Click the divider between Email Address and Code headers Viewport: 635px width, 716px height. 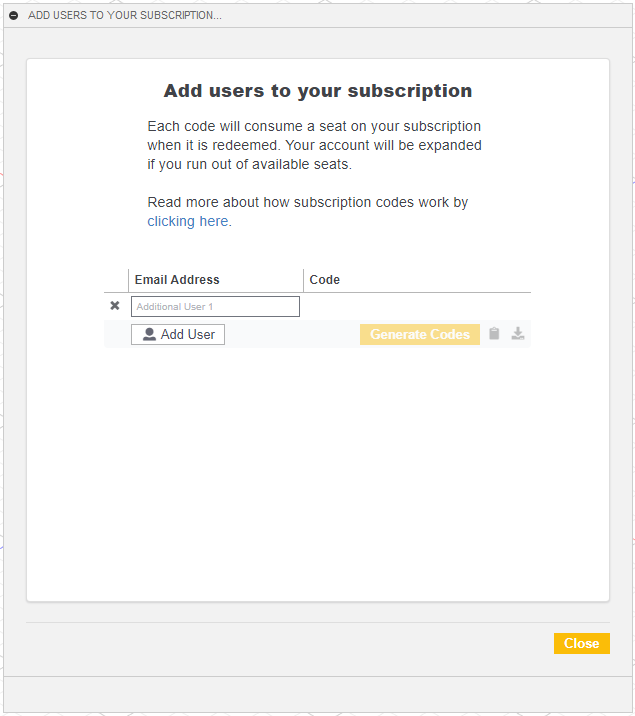click(303, 280)
